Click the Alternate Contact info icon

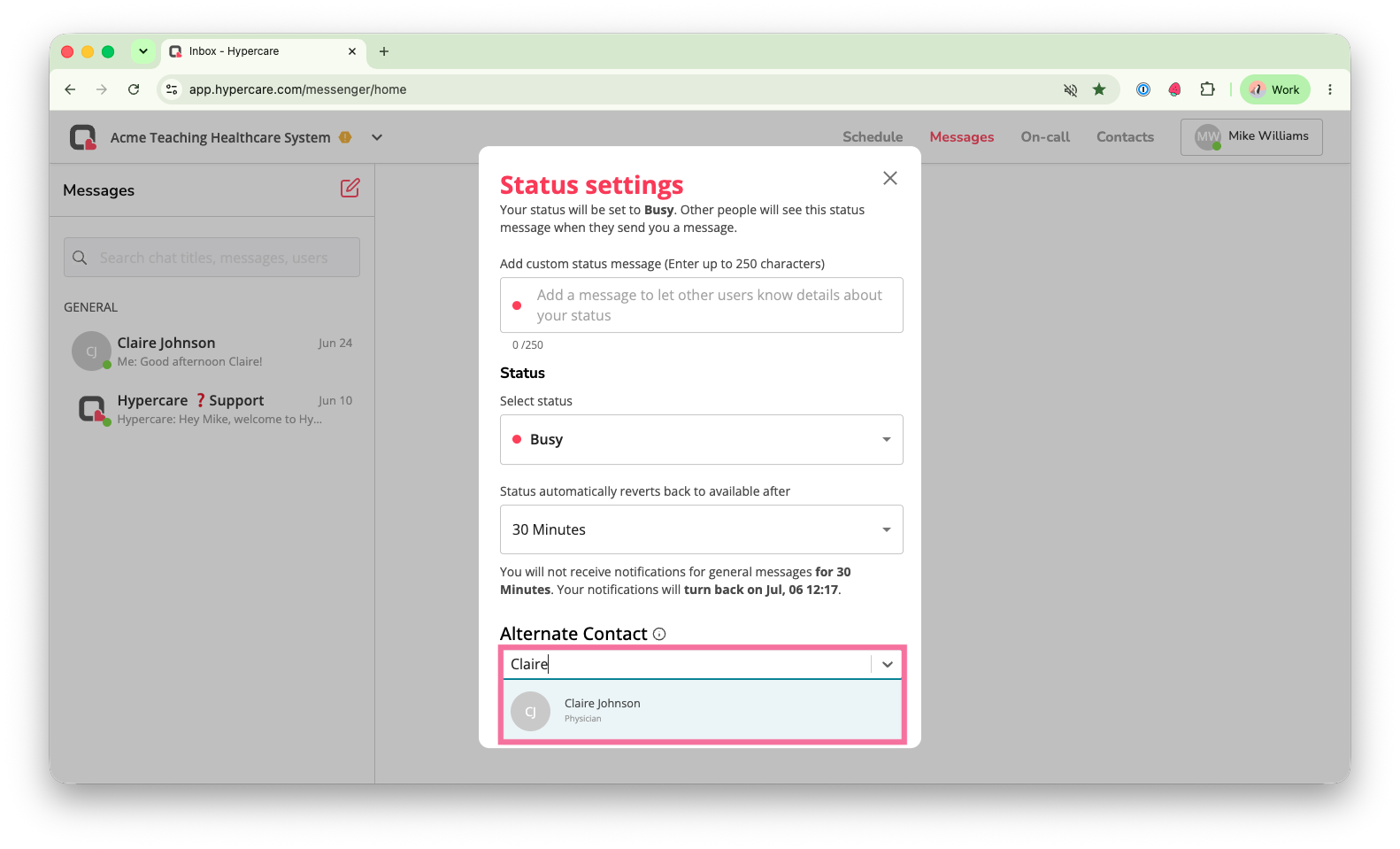(659, 634)
